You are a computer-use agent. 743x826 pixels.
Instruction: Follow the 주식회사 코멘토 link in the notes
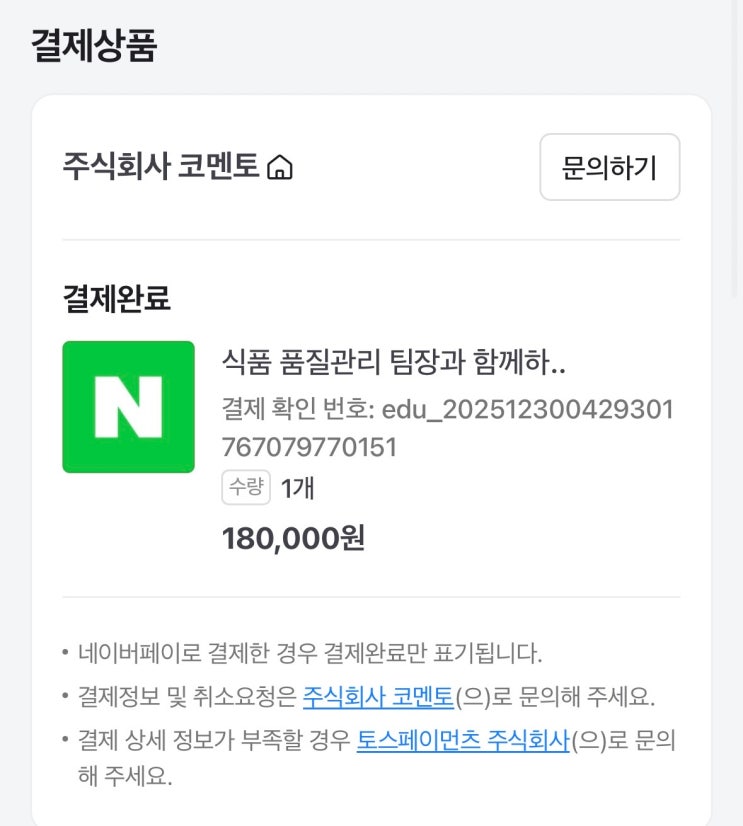pos(378,697)
